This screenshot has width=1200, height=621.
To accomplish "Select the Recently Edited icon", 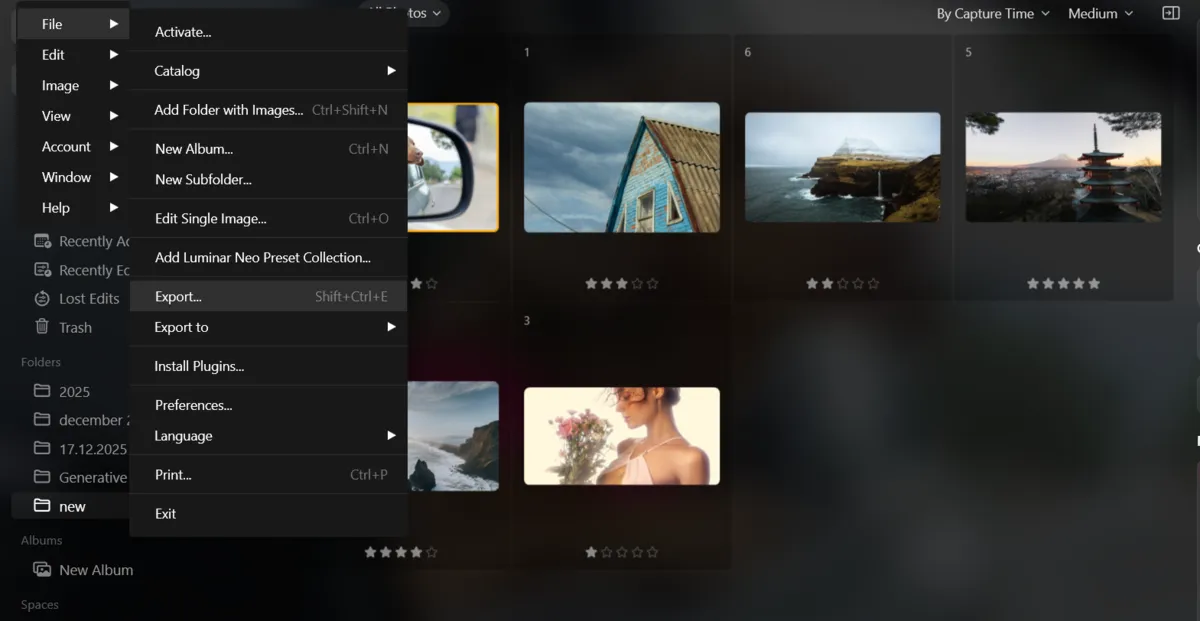I will pyautogui.click(x=44, y=269).
